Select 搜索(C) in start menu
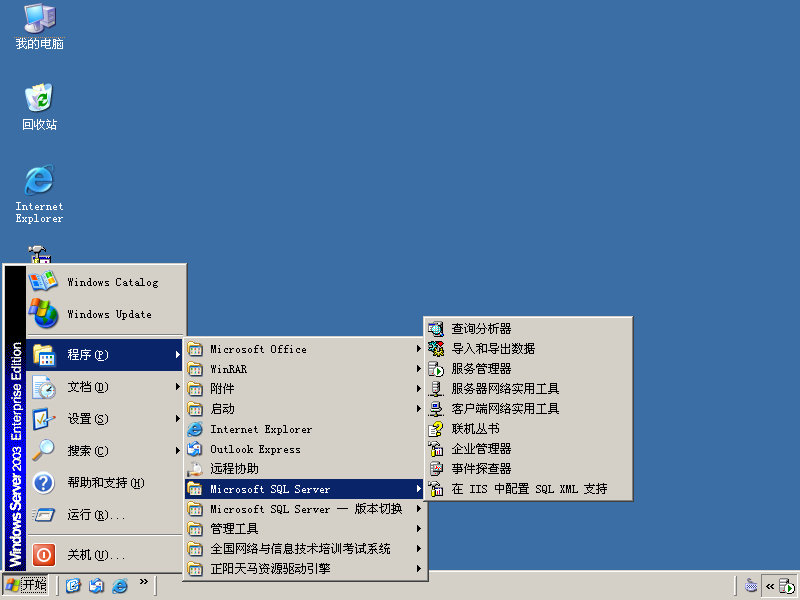Viewport: 800px width, 600px height. pos(105,451)
